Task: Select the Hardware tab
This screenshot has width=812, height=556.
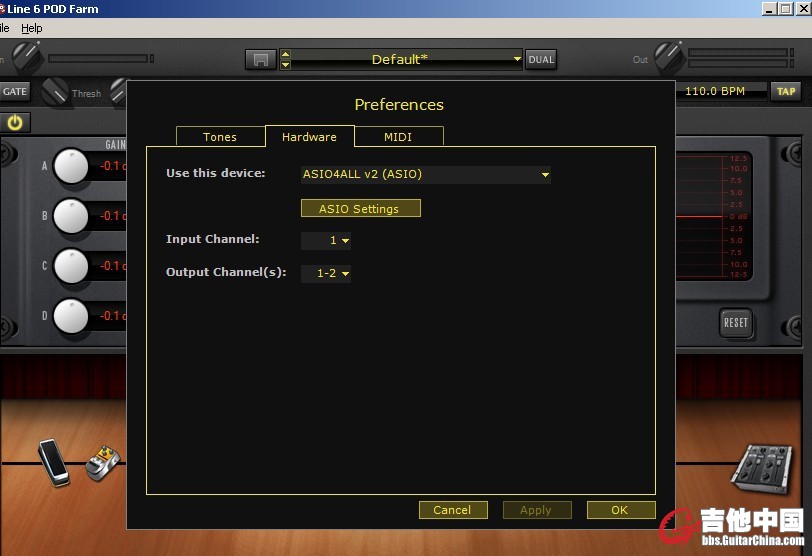Action: click(310, 137)
